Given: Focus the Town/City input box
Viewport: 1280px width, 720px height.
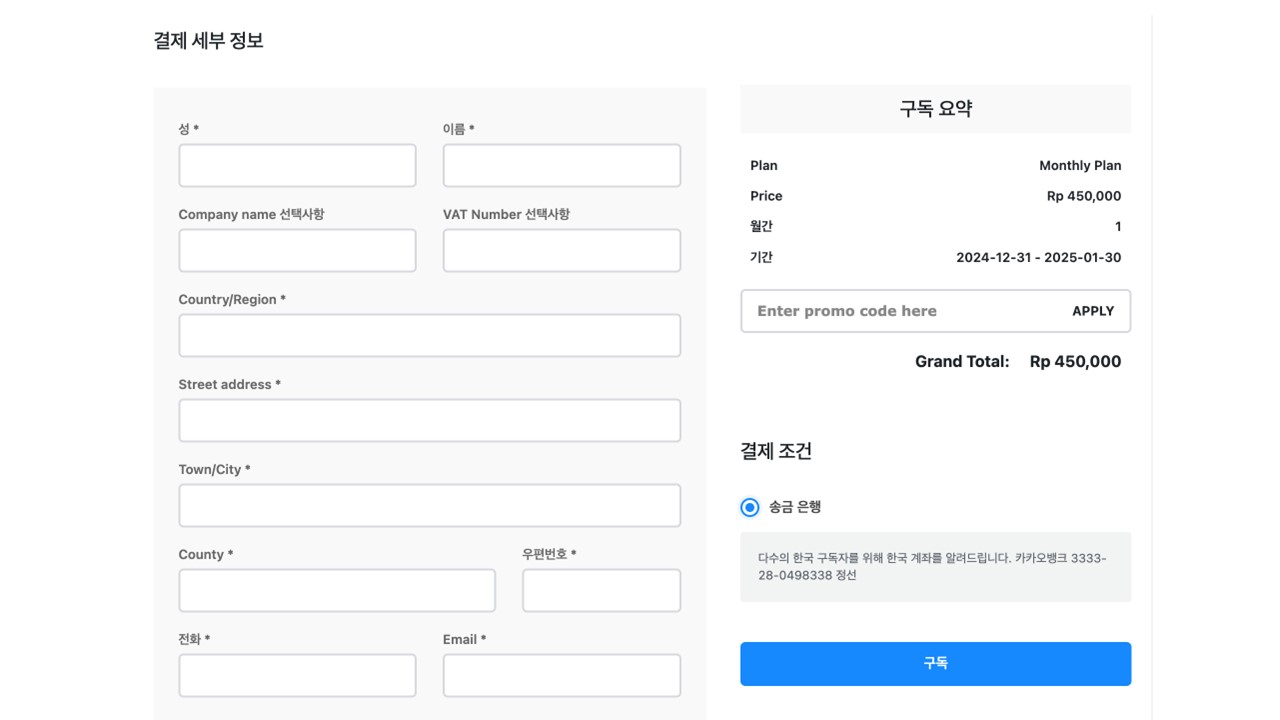Looking at the screenshot, I should [x=429, y=506].
